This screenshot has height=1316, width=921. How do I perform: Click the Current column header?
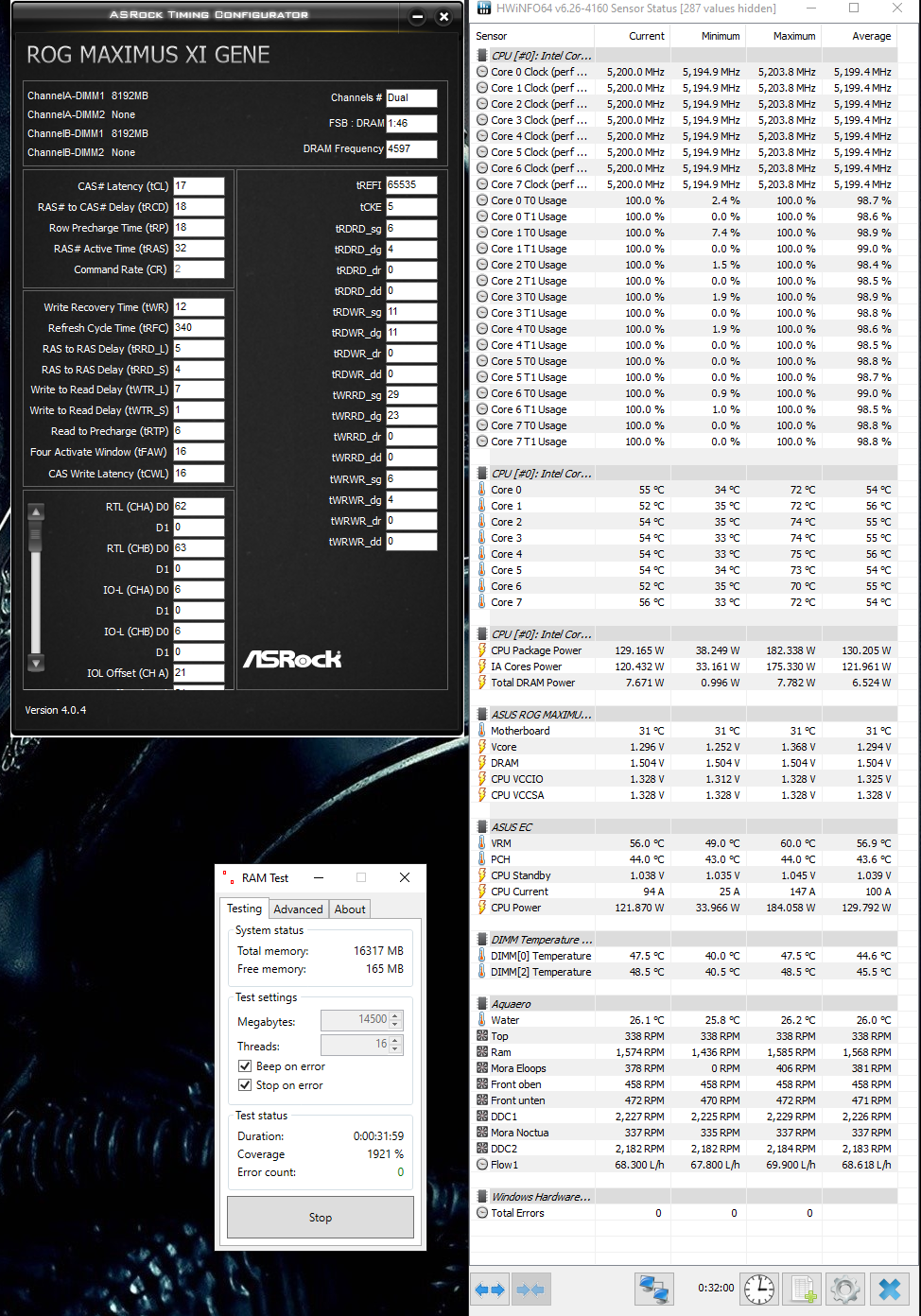pos(633,36)
